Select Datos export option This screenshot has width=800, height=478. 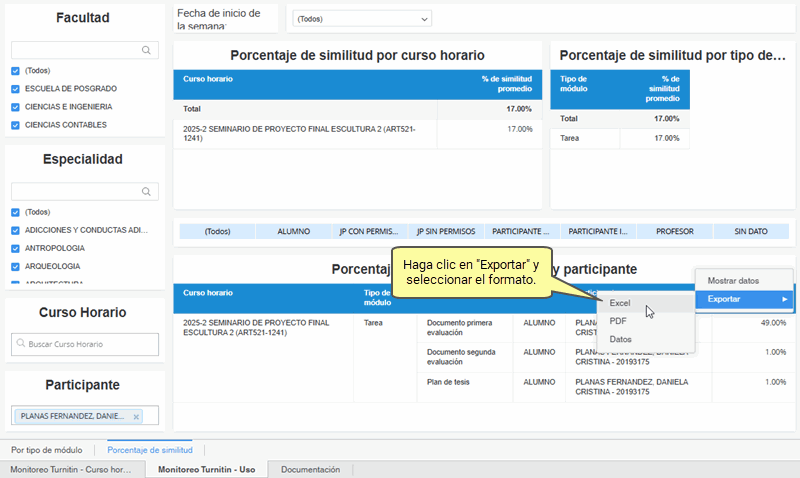(620, 340)
